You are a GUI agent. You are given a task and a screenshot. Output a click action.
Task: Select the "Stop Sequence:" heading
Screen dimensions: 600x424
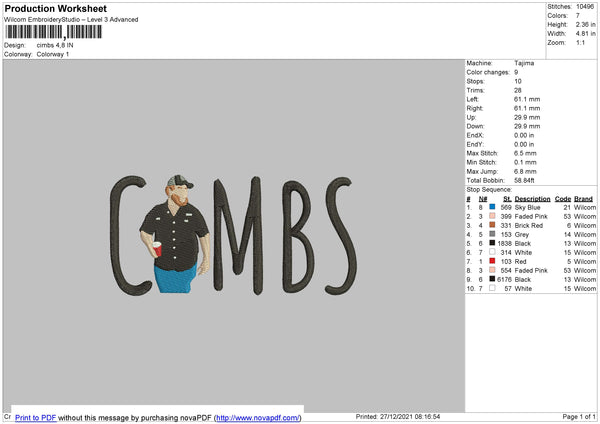coord(489,190)
